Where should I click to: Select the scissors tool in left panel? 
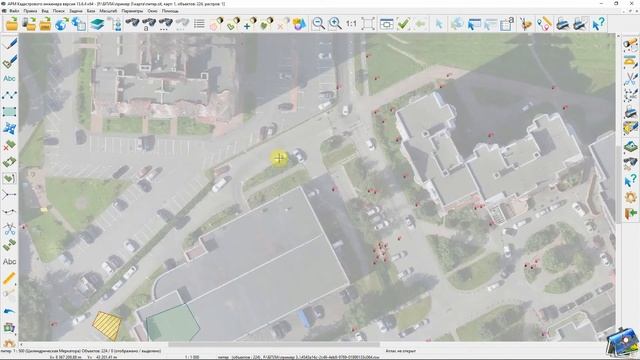(9, 229)
